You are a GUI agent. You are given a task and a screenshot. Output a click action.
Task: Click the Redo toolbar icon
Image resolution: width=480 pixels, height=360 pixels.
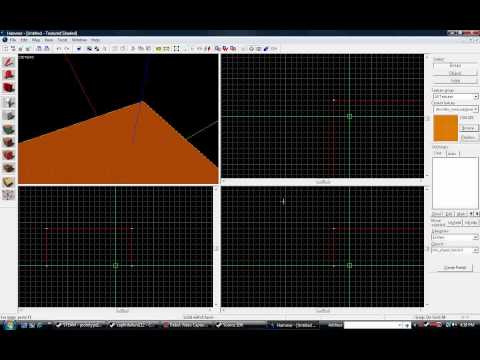click(x=67, y=49)
